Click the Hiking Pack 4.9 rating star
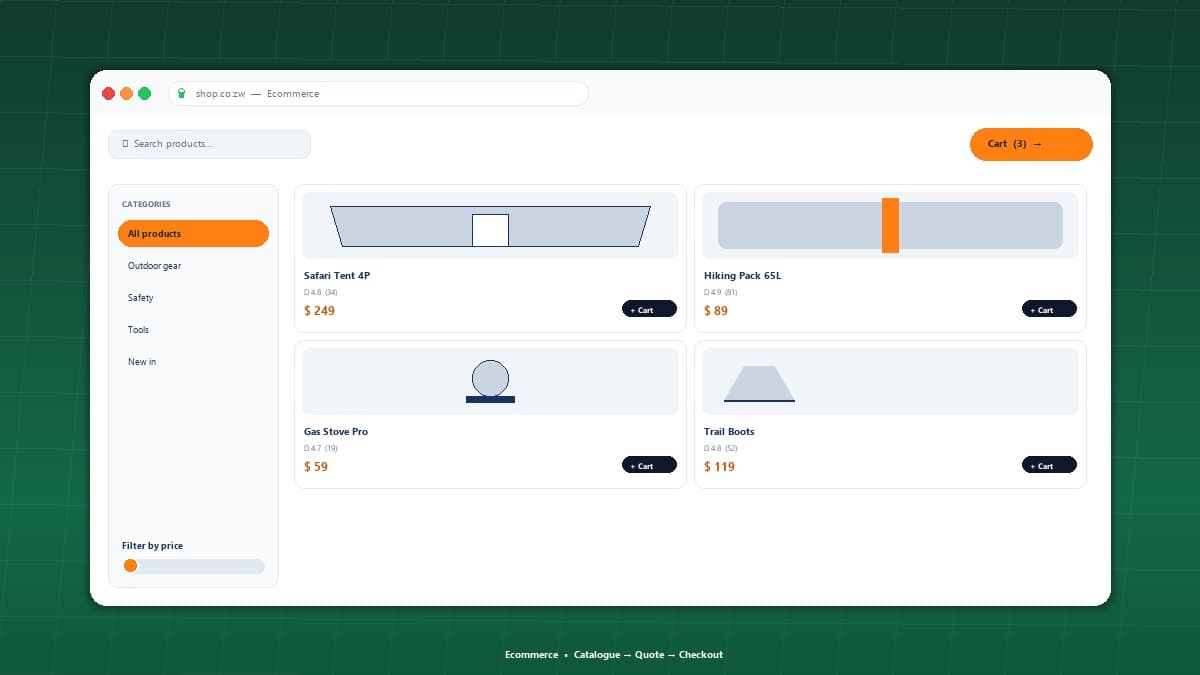This screenshot has width=1200, height=675. tap(707, 292)
